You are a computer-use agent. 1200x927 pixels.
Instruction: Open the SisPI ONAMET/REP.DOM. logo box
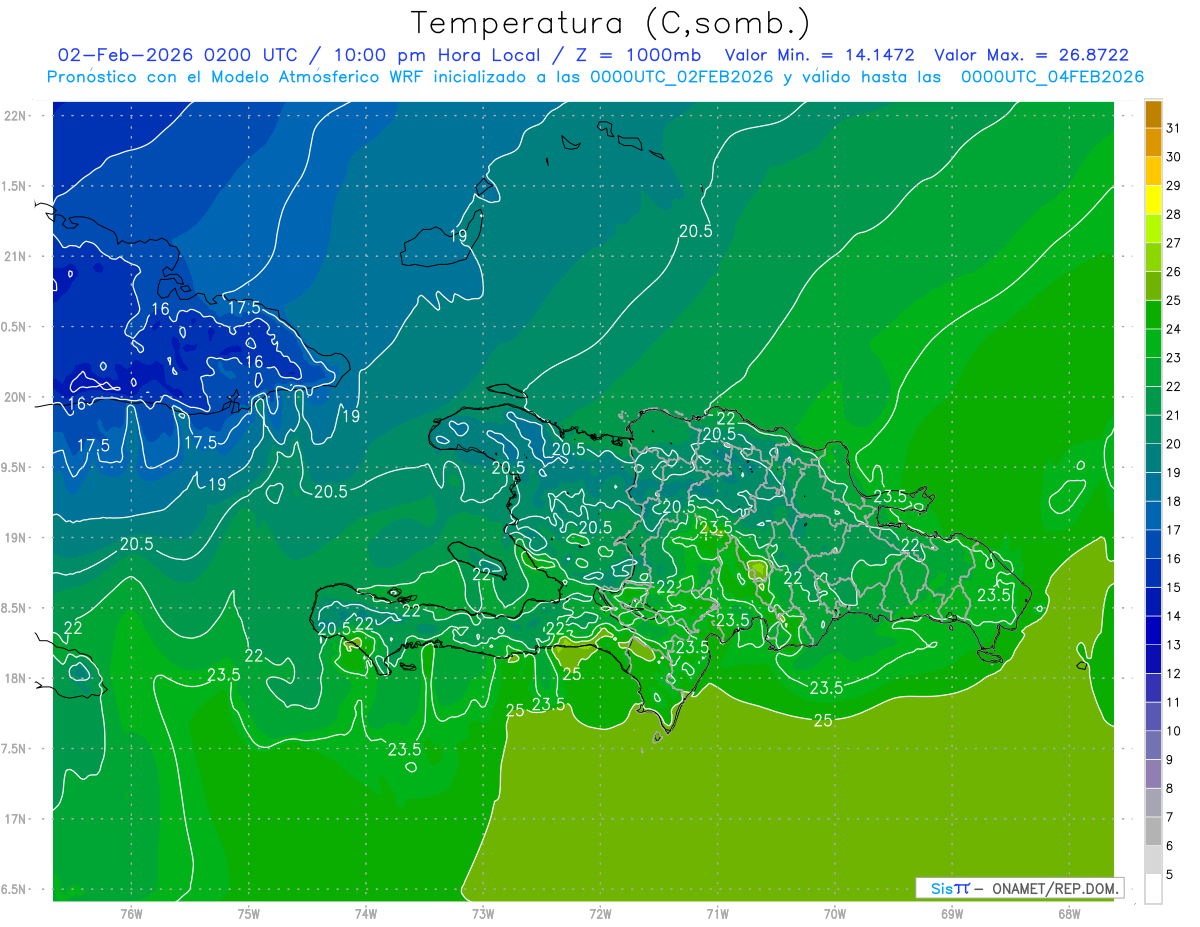pyautogui.click(x=1019, y=888)
